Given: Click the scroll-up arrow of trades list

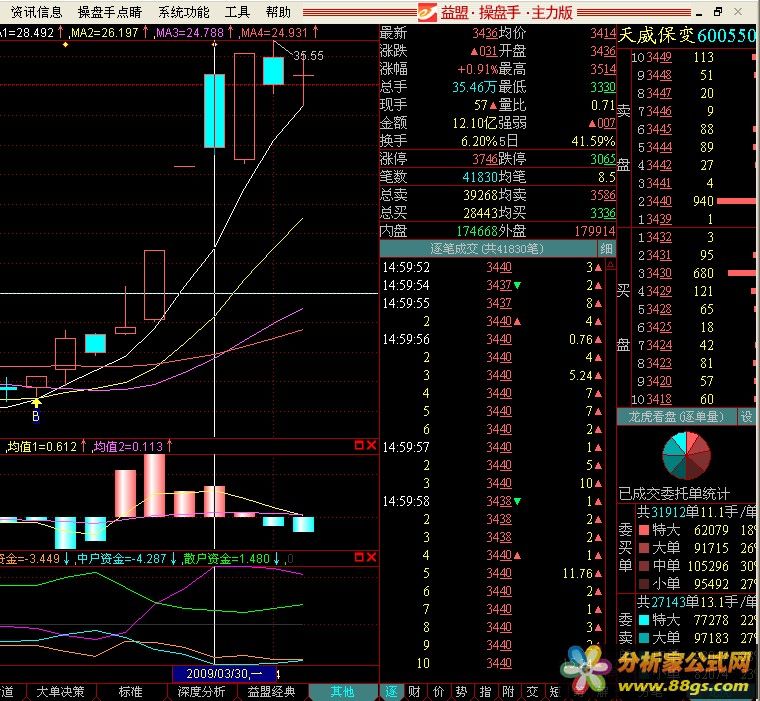Looking at the screenshot, I should point(610,265).
